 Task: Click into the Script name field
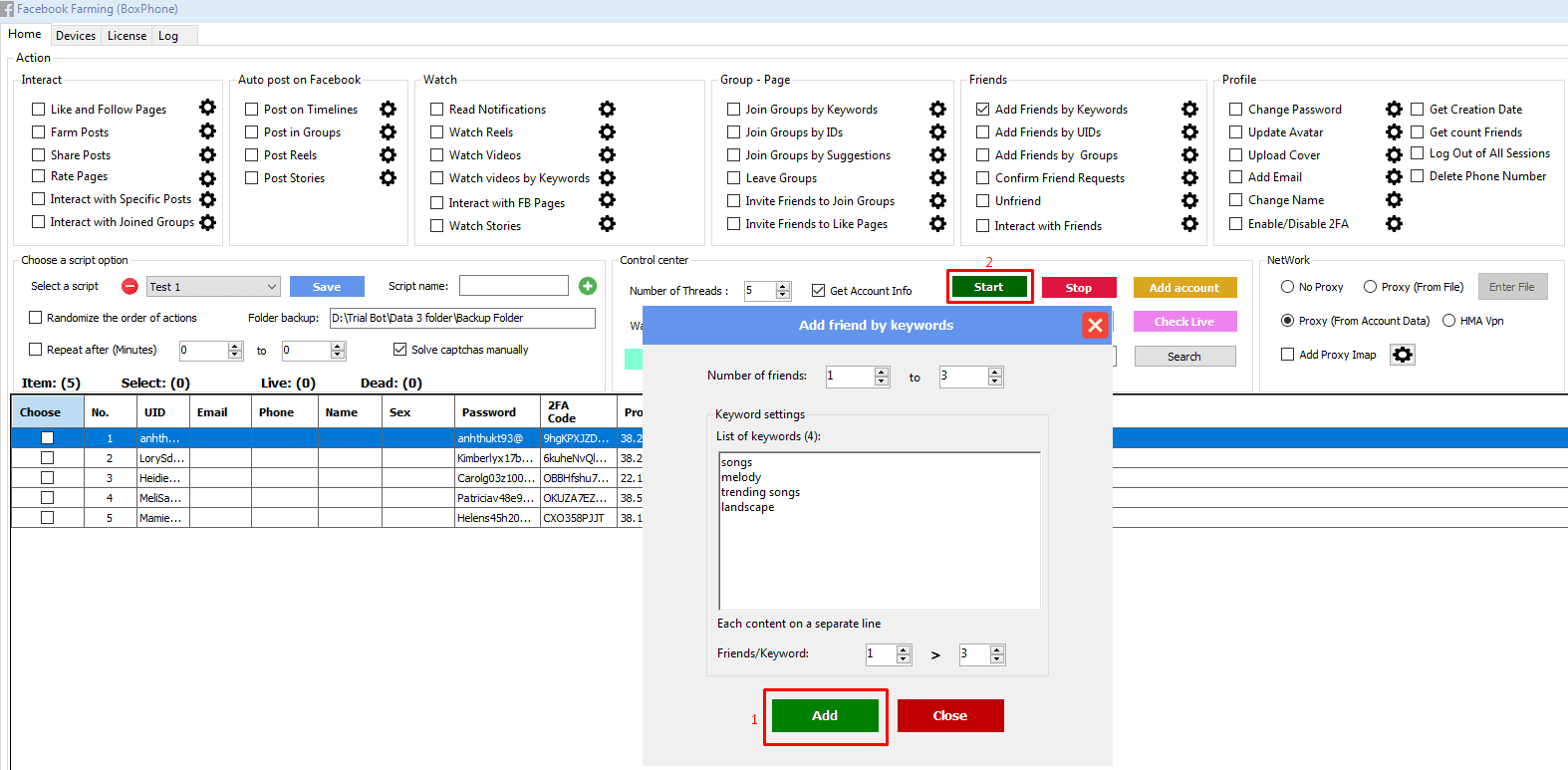(514, 286)
